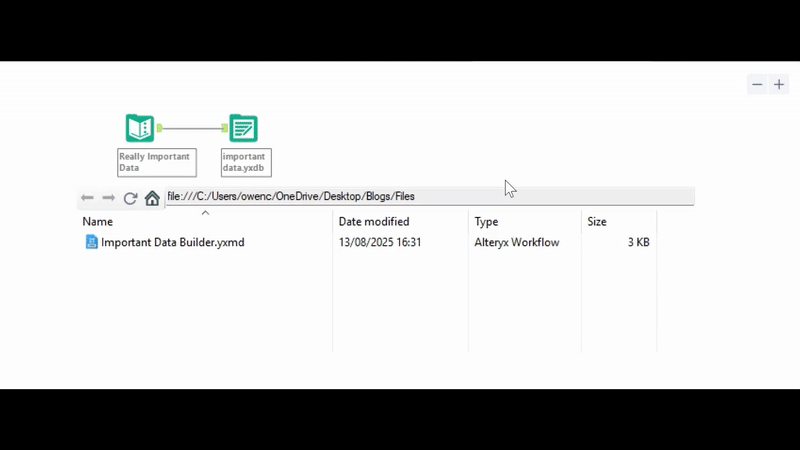Screen dimensions: 800x450
Task: Click the 'important data.yxdb' annotation
Action: click(x=246, y=162)
